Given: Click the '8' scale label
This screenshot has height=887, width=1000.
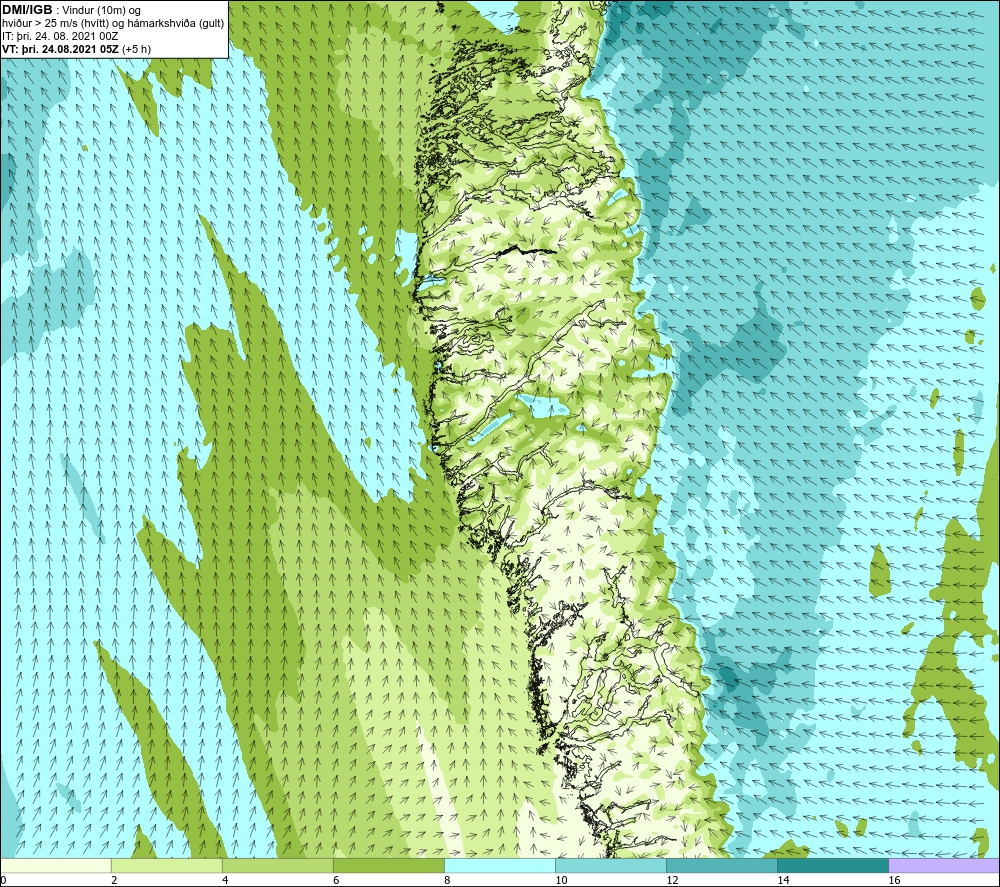Looking at the screenshot, I should [447, 881].
